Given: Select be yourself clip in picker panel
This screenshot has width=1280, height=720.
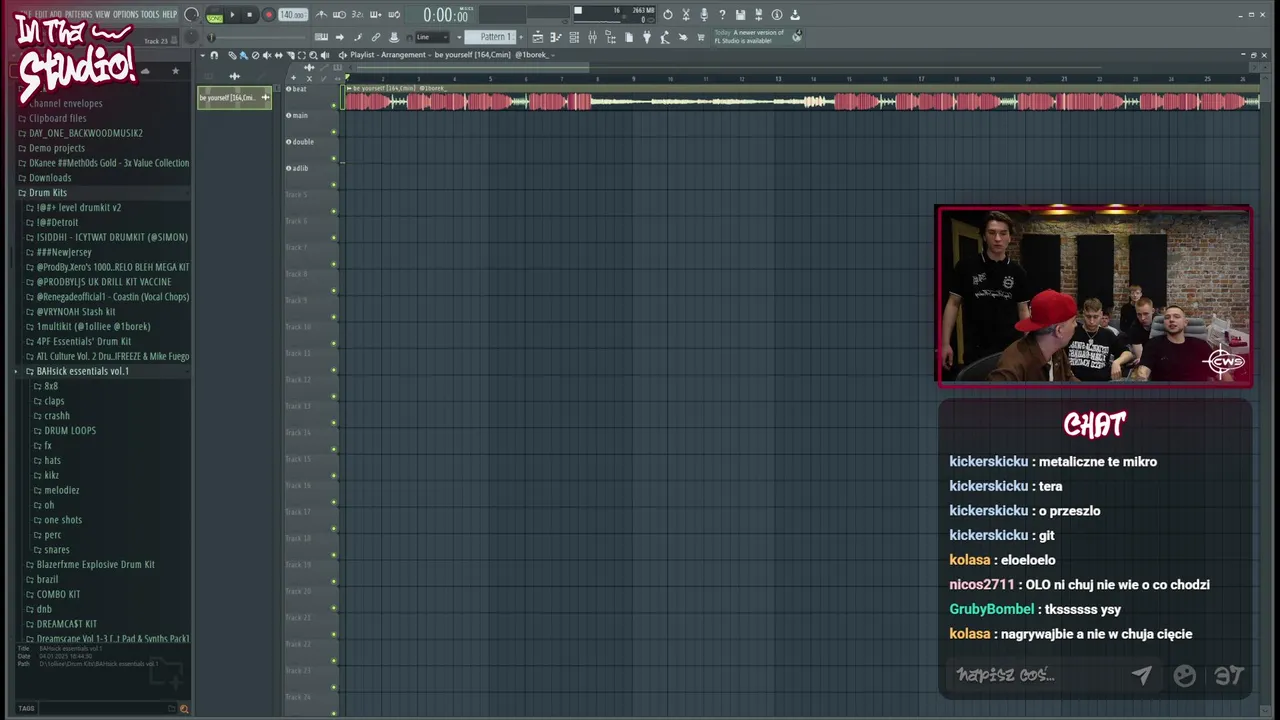Looking at the screenshot, I should coord(234,97).
